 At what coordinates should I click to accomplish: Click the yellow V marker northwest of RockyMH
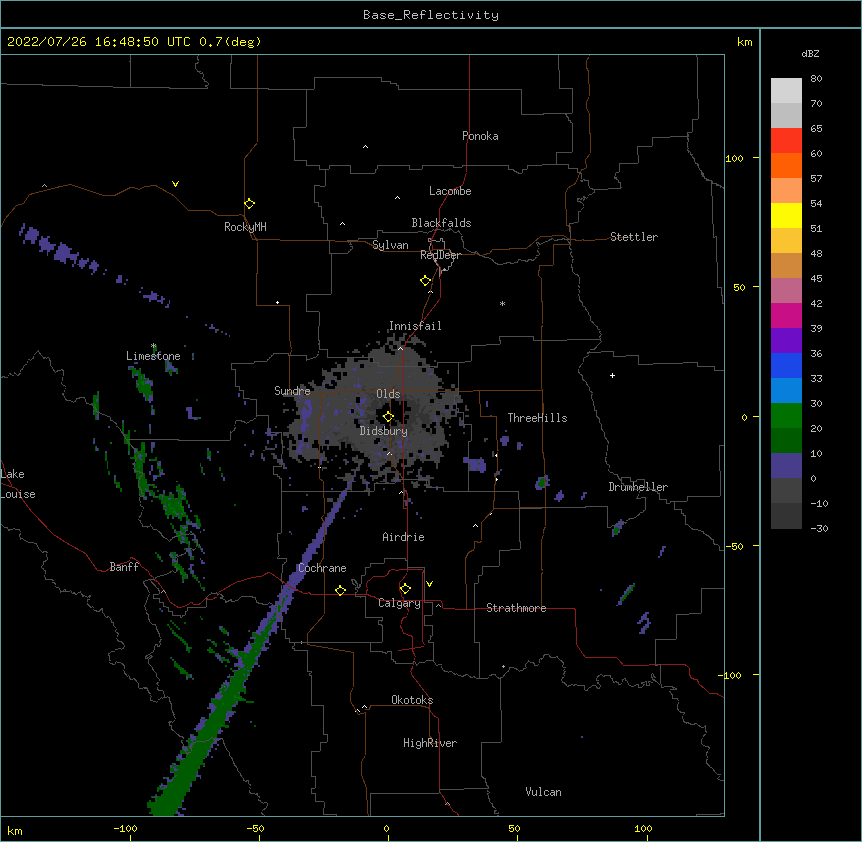click(x=175, y=184)
